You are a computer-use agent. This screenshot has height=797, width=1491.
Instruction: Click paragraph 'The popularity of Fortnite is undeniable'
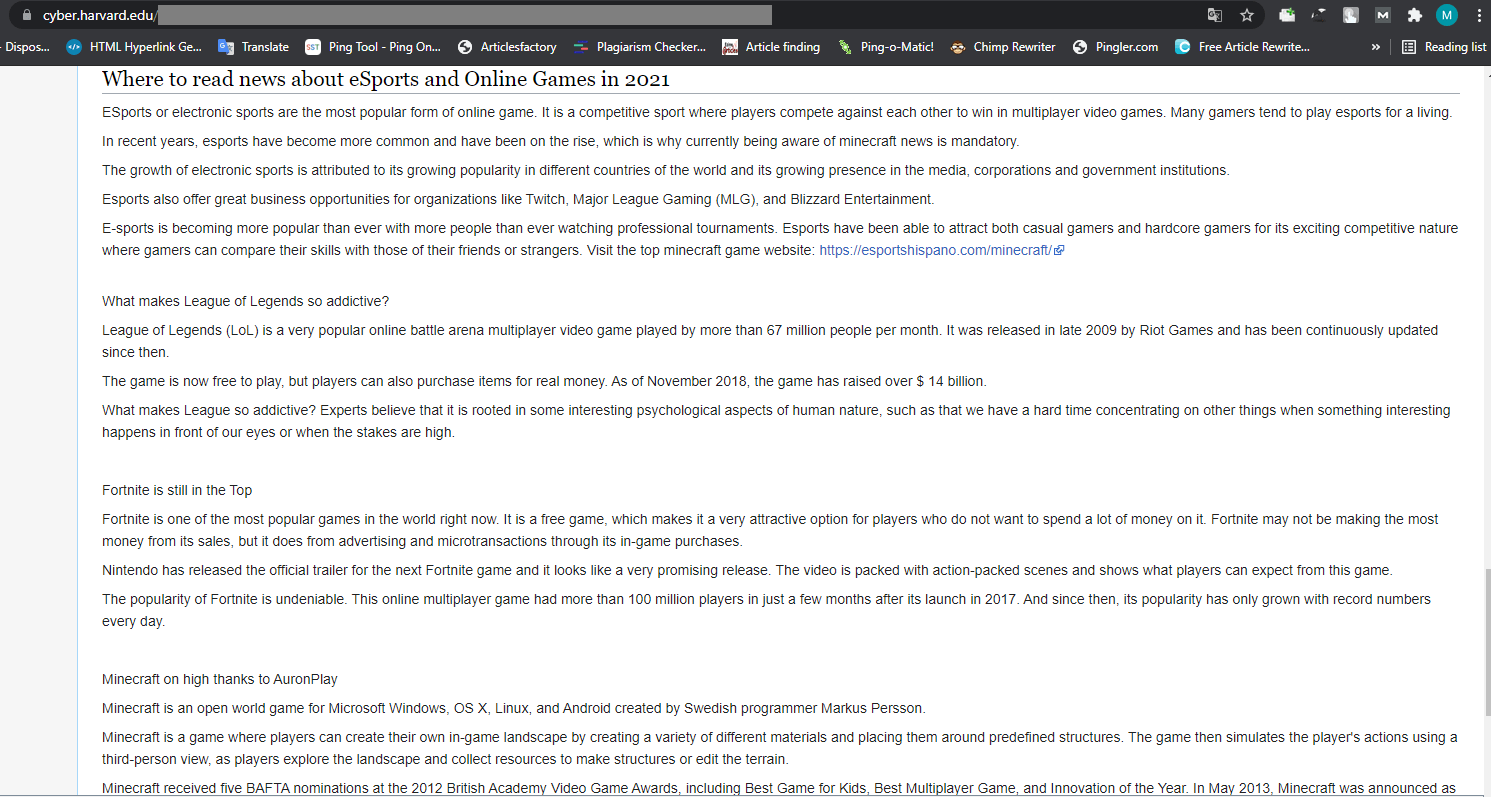tap(766, 610)
